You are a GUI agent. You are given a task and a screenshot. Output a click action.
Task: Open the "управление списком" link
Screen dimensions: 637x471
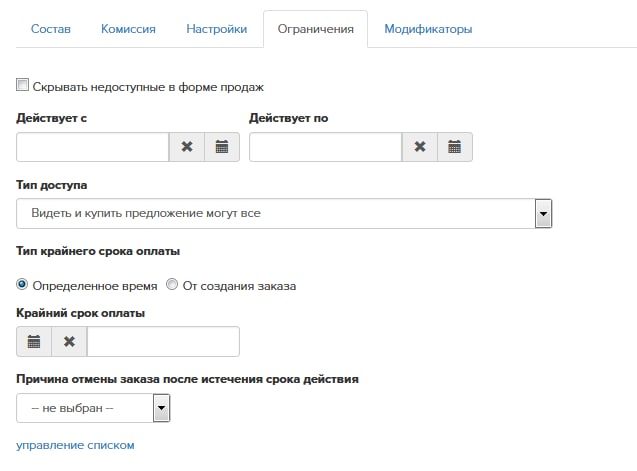pyautogui.click(x=75, y=445)
